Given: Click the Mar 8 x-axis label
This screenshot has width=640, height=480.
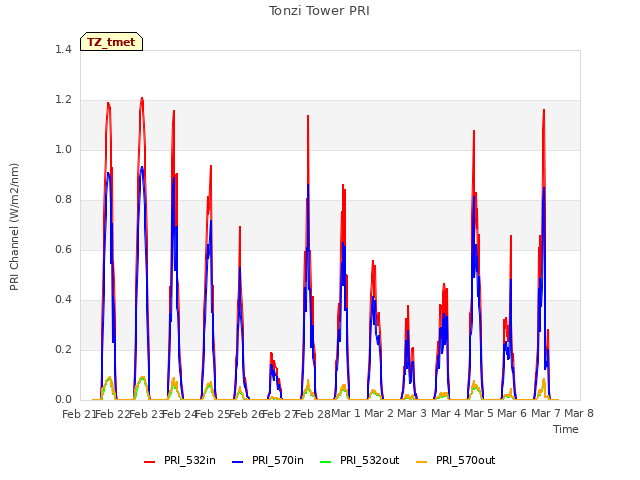Looking at the screenshot, I should click(x=579, y=414).
